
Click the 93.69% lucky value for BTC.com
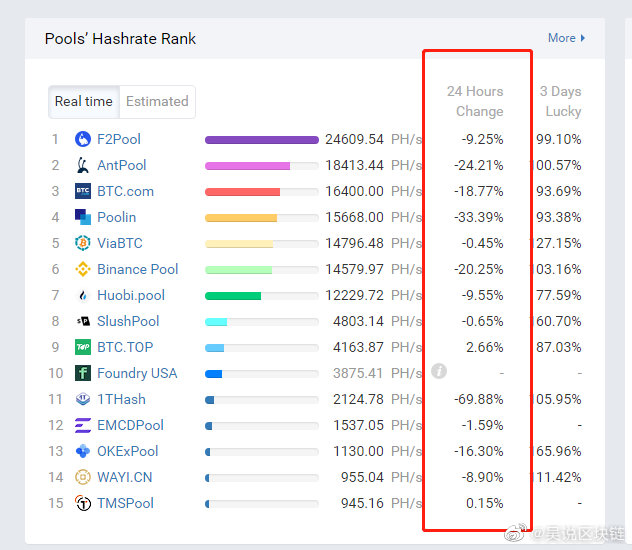pyautogui.click(x=559, y=191)
